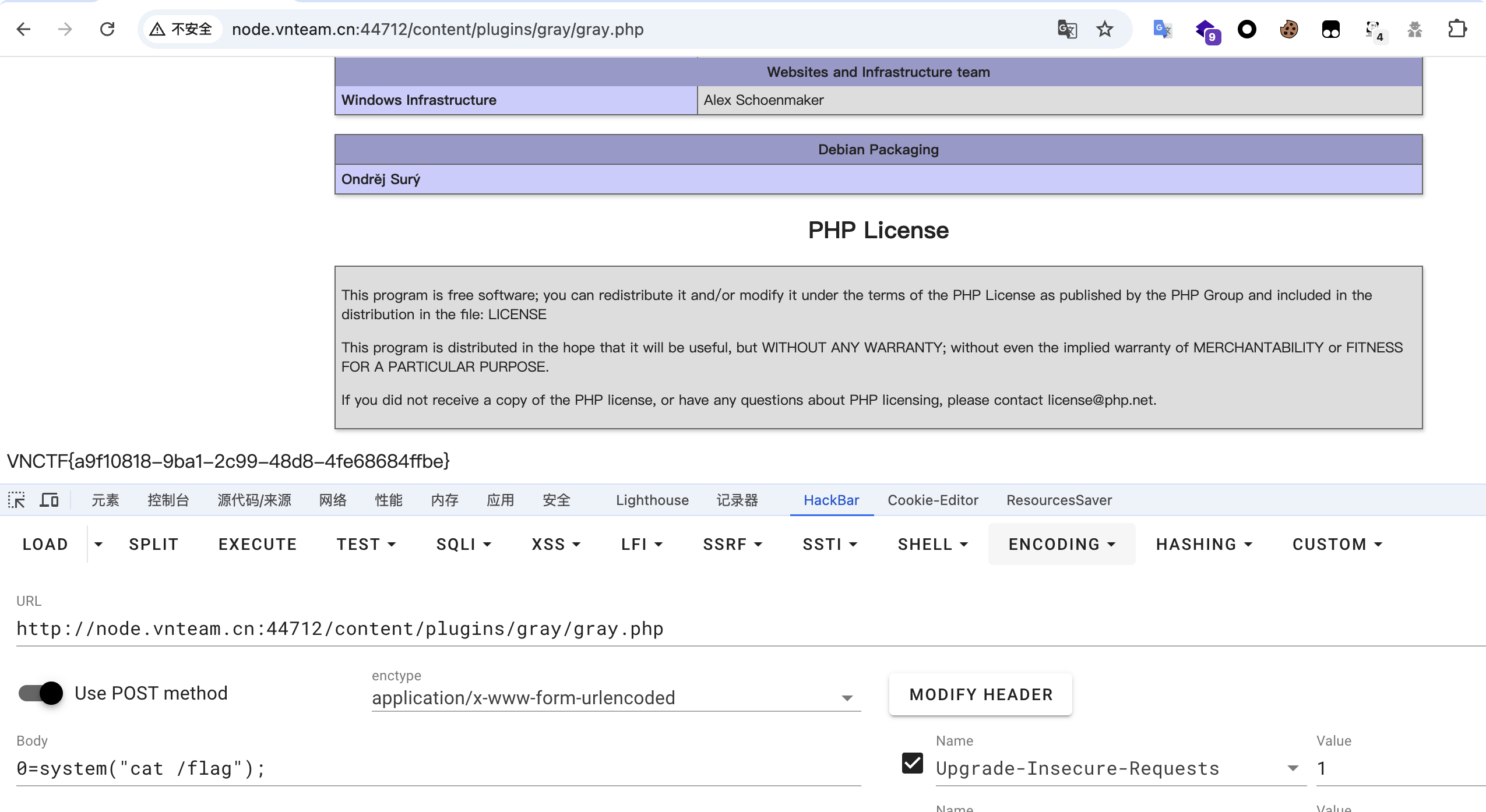Image resolution: width=1486 pixels, height=812 pixels.
Task: Expand the ENCODING menu
Action: click(1062, 544)
